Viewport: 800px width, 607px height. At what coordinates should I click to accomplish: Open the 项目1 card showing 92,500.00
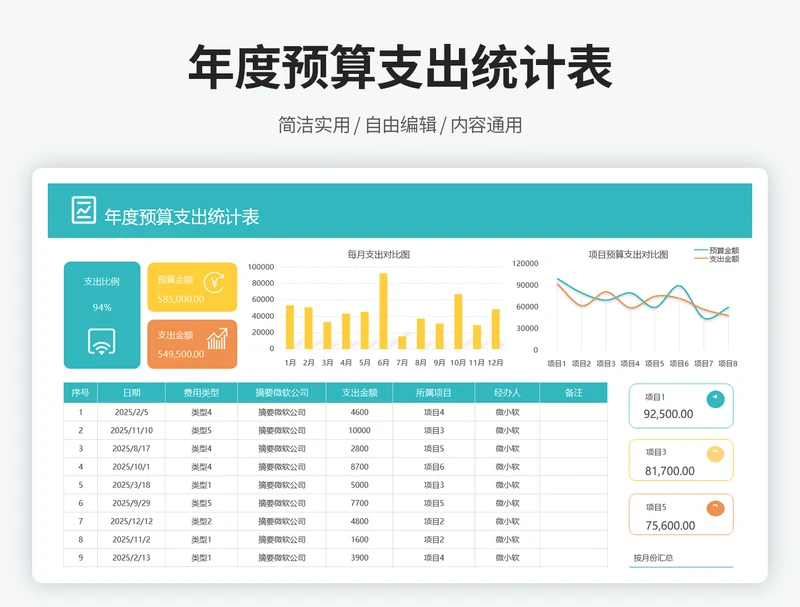pyautogui.click(x=681, y=406)
